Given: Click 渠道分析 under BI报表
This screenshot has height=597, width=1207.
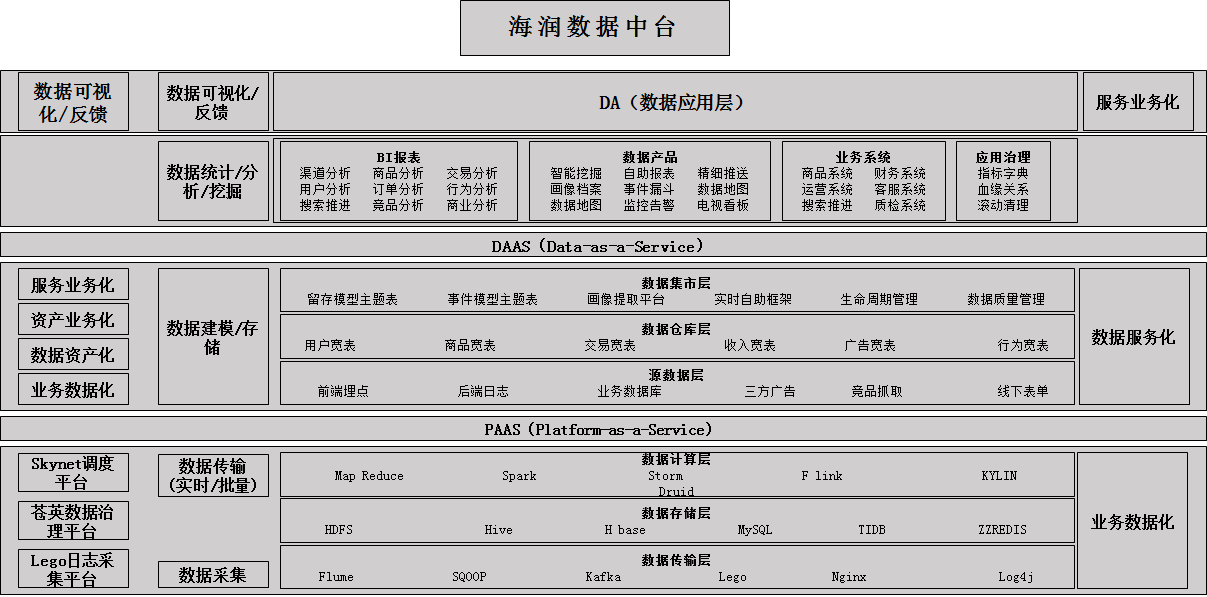Looking at the screenshot, I should tap(325, 173).
